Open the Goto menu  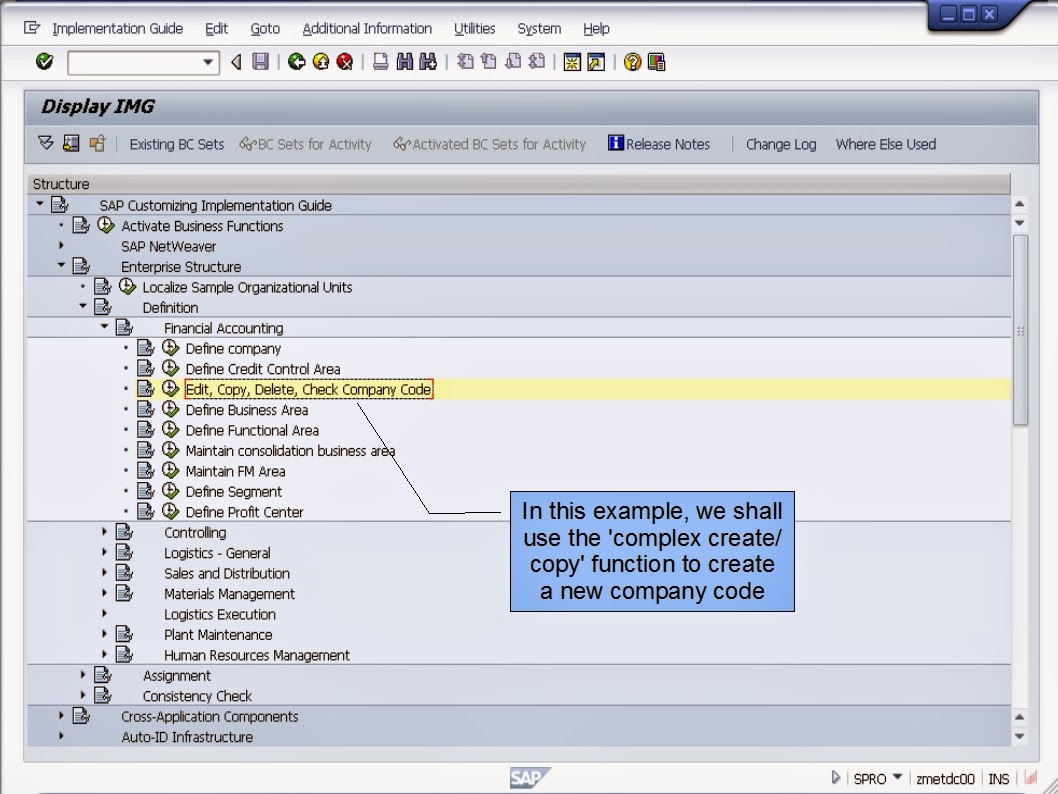265,28
